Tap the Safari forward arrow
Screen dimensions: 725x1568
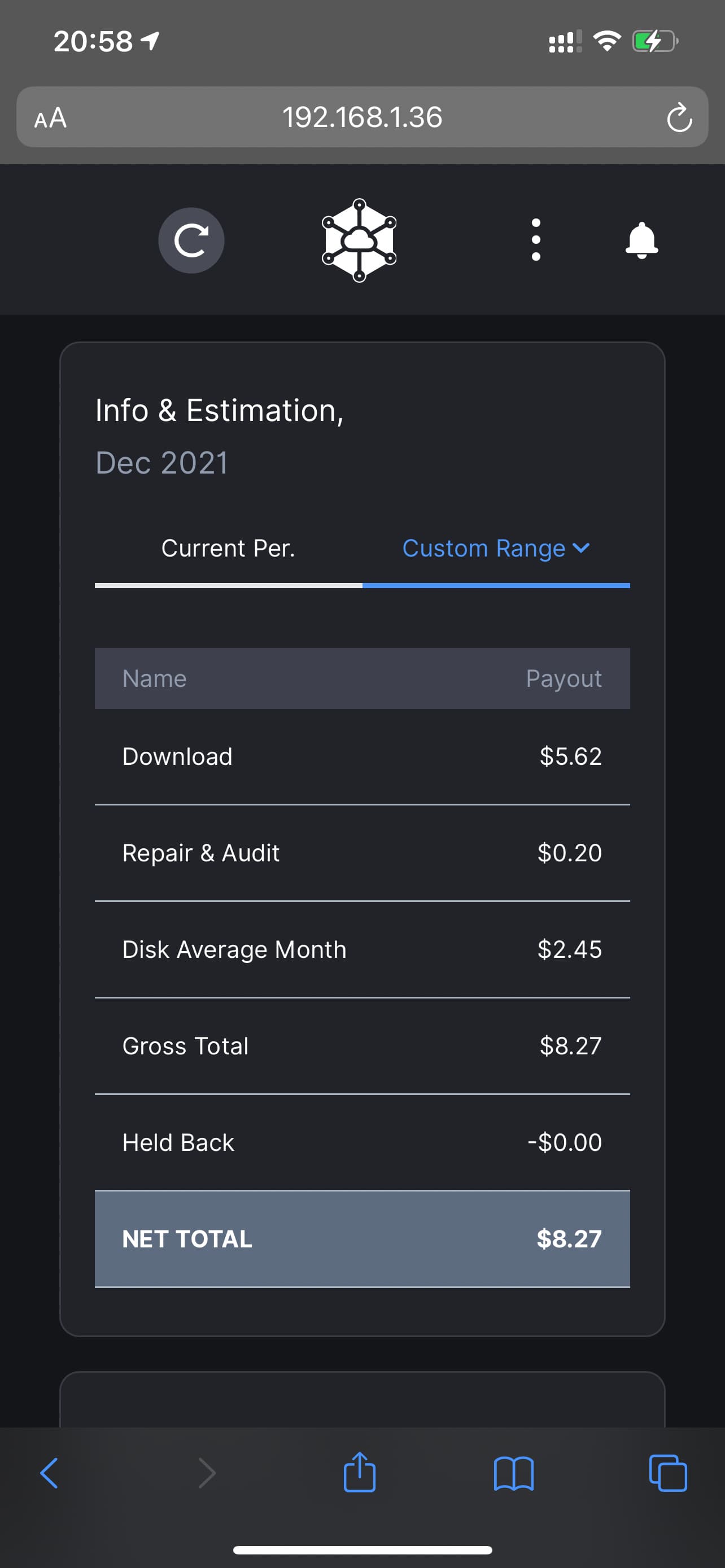tap(207, 1473)
